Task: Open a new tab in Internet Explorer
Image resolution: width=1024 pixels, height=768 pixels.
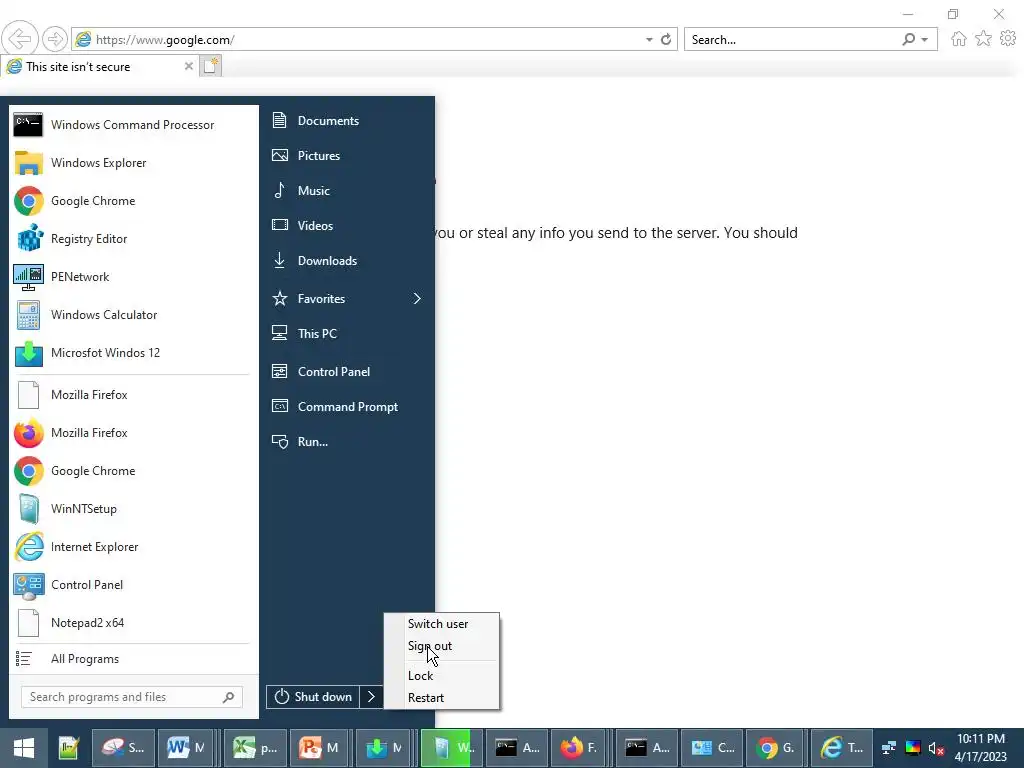Action: 211,66
